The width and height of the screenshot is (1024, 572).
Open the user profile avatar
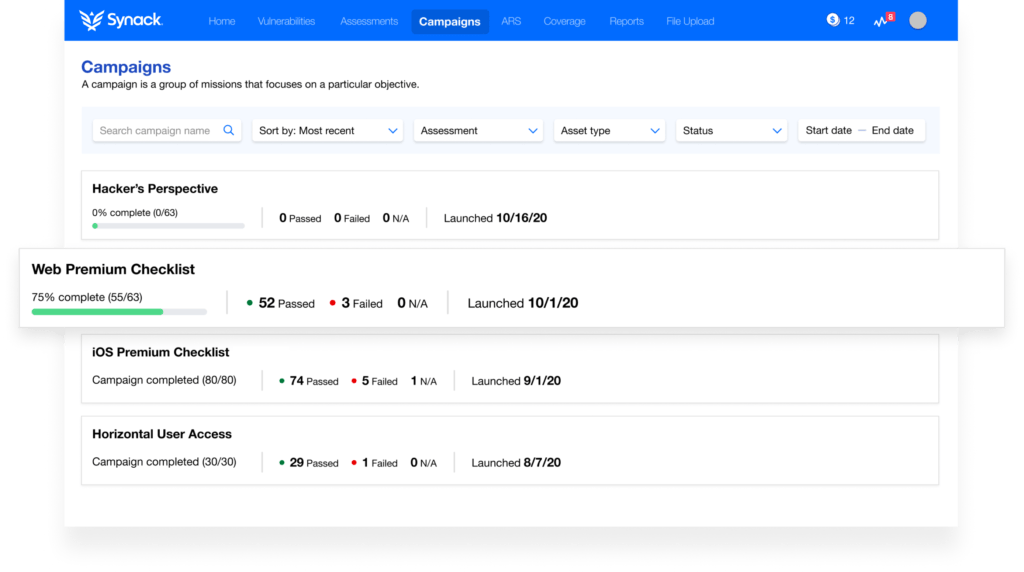[x=917, y=21]
